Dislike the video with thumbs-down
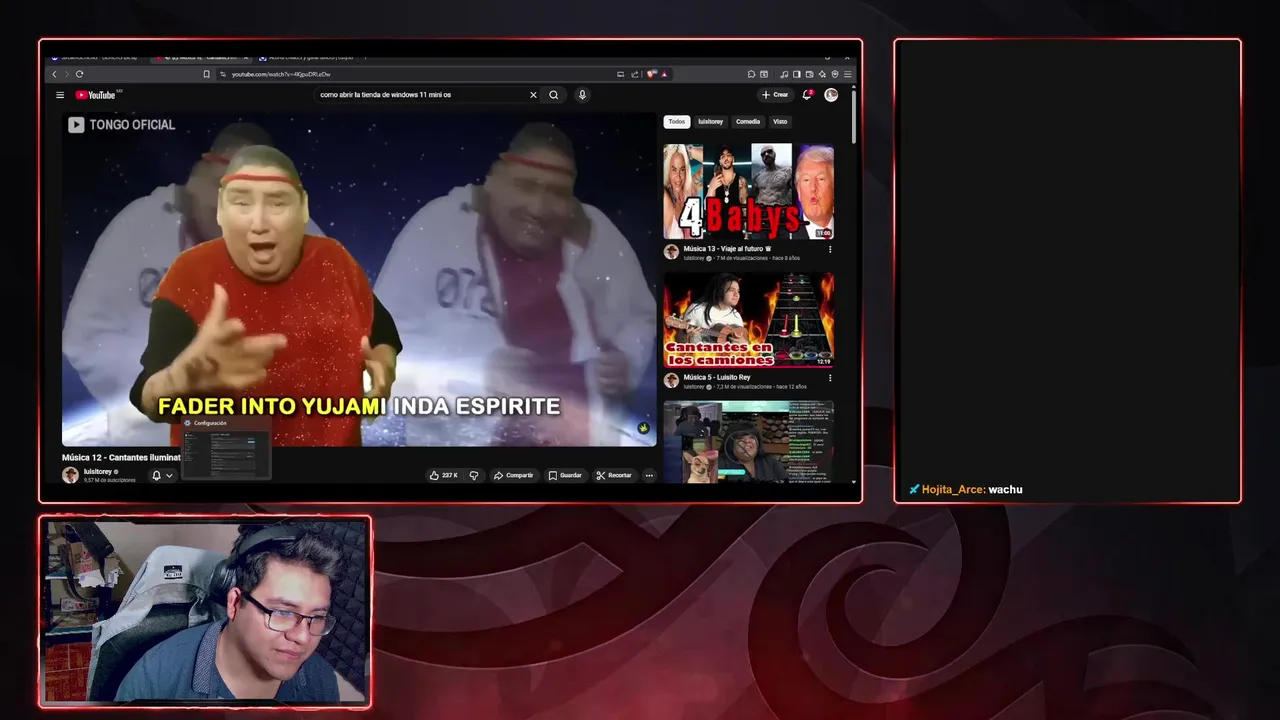 point(474,476)
